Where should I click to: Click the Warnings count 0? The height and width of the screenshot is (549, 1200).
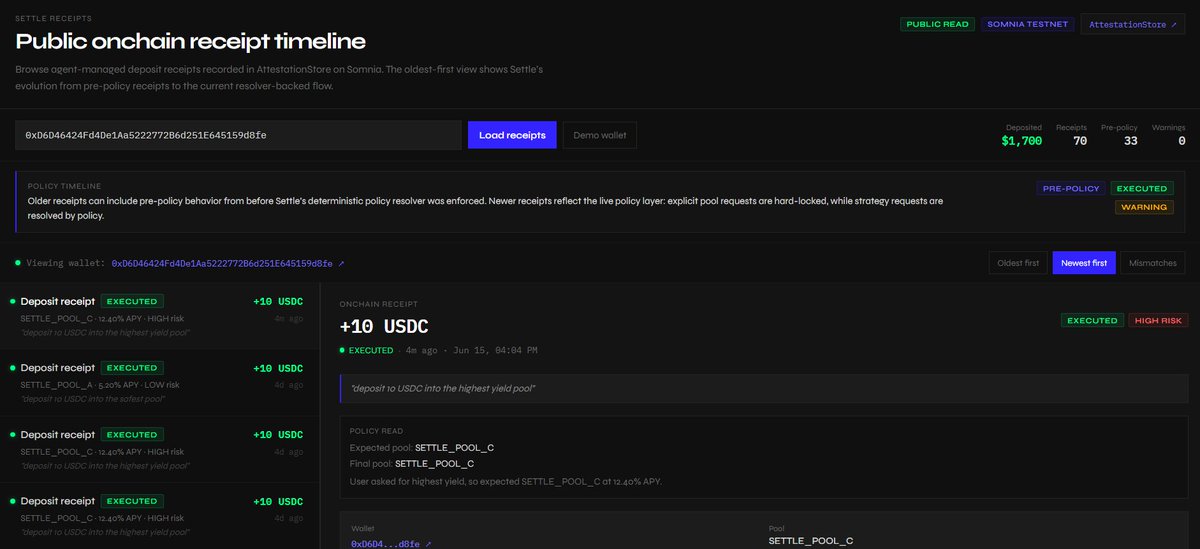(1168, 135)
